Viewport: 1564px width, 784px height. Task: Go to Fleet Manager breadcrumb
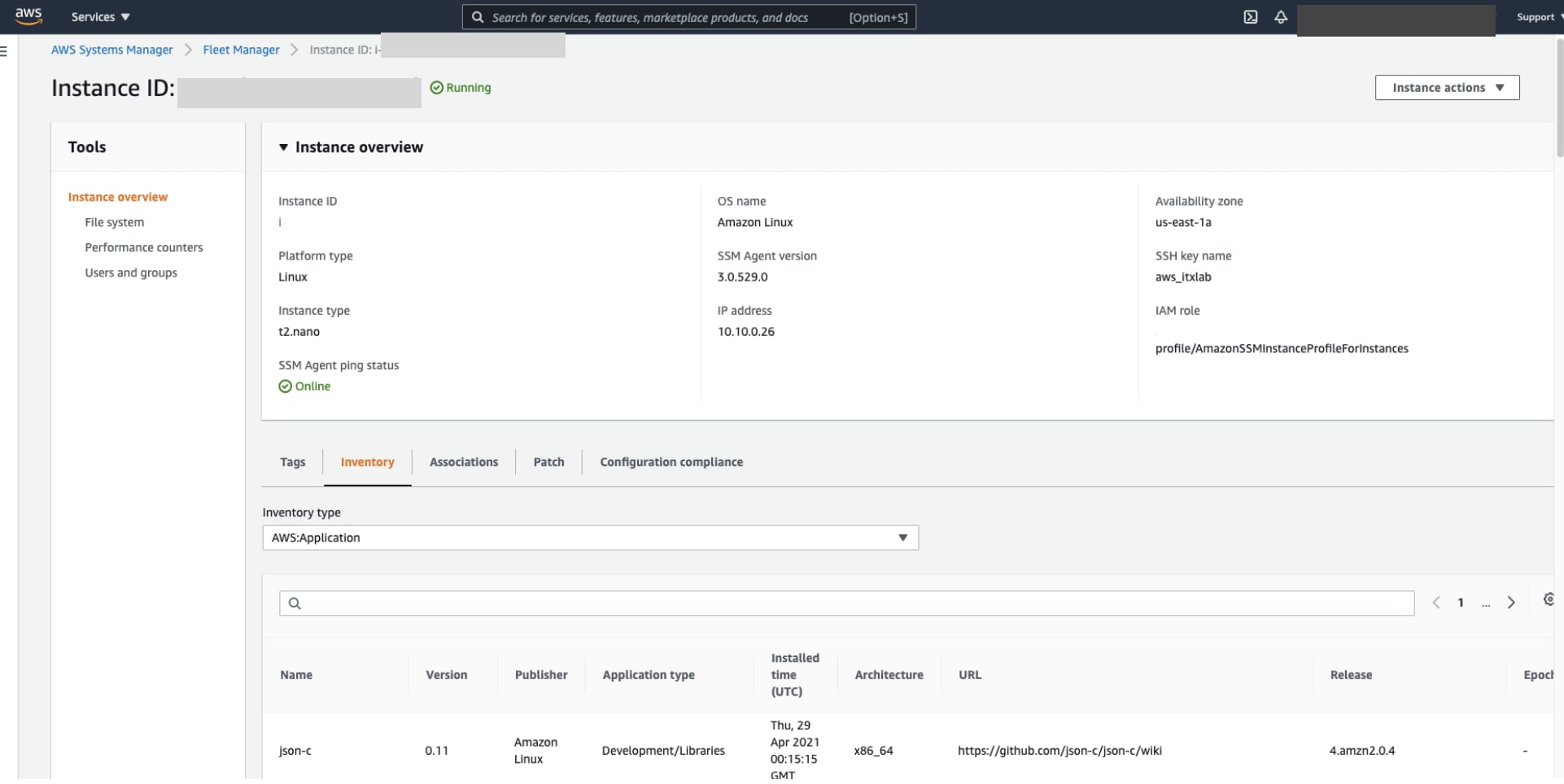tap(241, 50)
